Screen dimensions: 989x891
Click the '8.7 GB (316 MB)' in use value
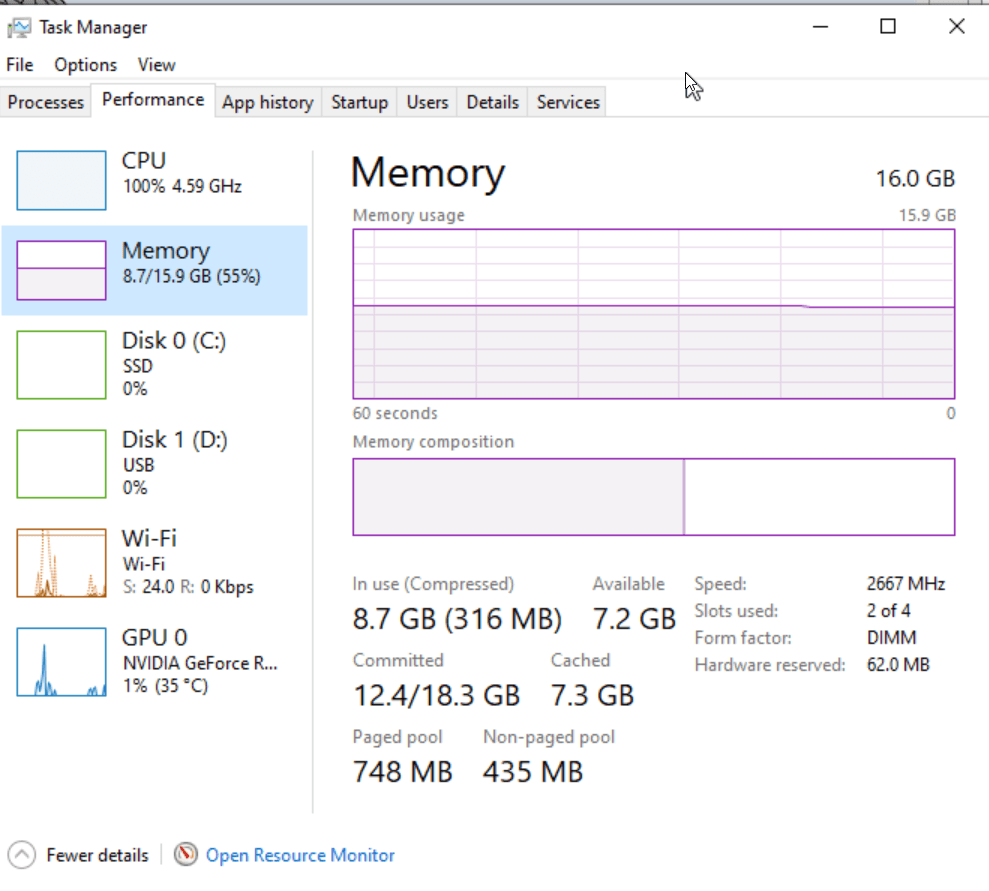tap(457, 619)
